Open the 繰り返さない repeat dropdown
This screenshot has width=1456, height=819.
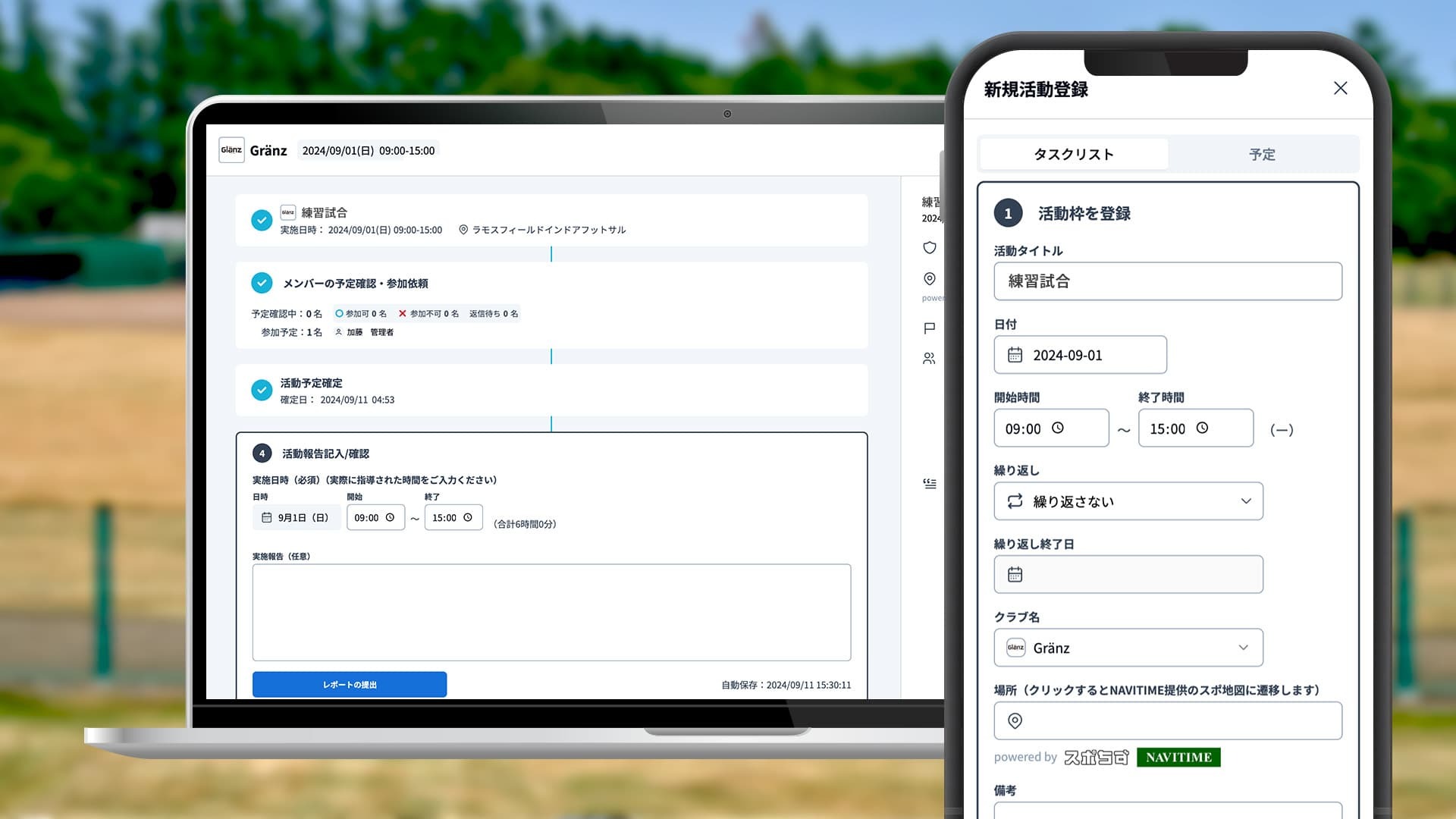click(1128, 501)
